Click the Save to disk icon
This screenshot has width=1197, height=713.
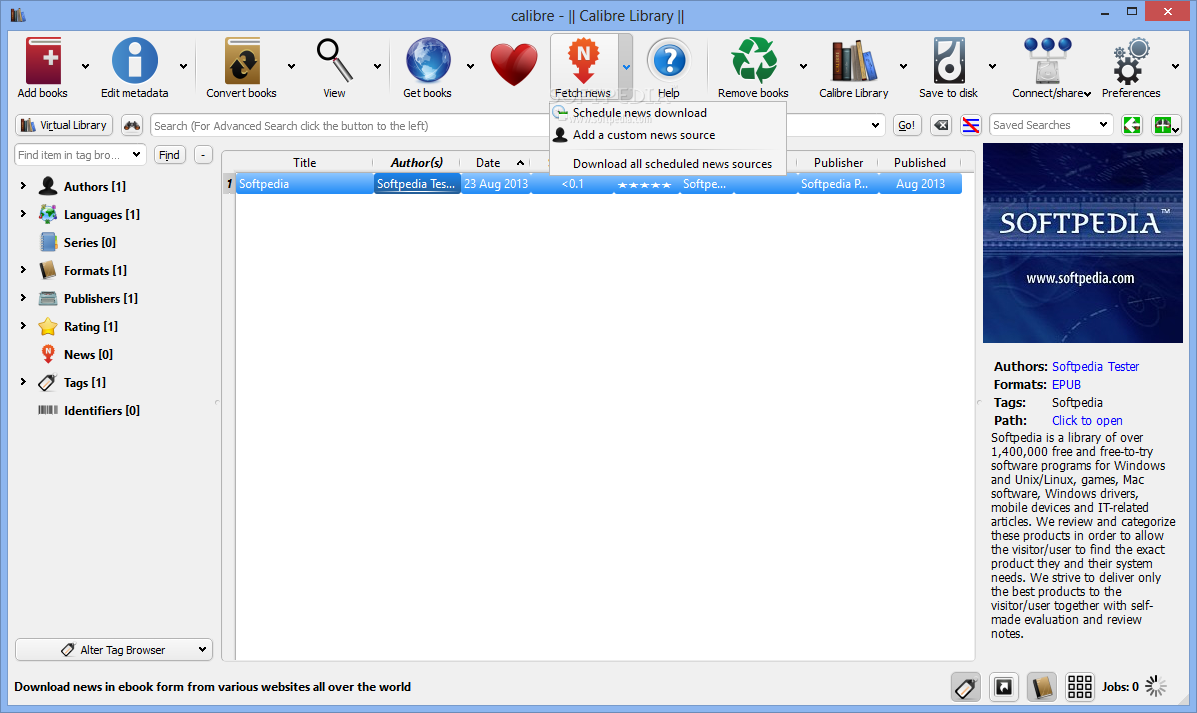point(948,61)
